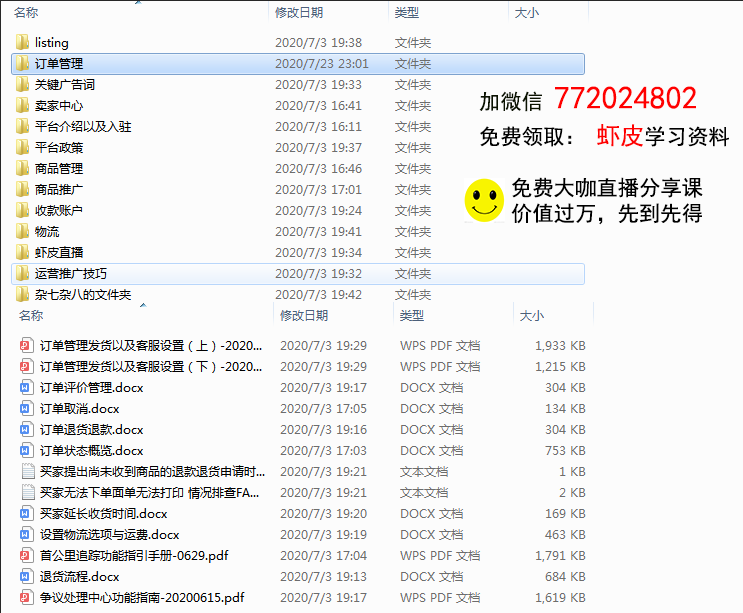Screen dimensions: 743x613
Task: Select file name '订单评价管理.docx'
Action: (x=91, y=388)
